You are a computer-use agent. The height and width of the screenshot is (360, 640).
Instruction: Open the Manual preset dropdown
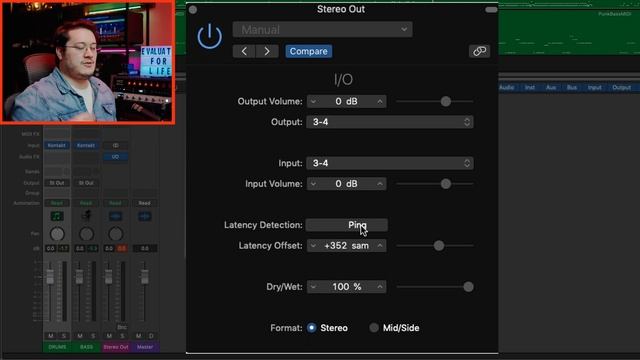[322, 29]
